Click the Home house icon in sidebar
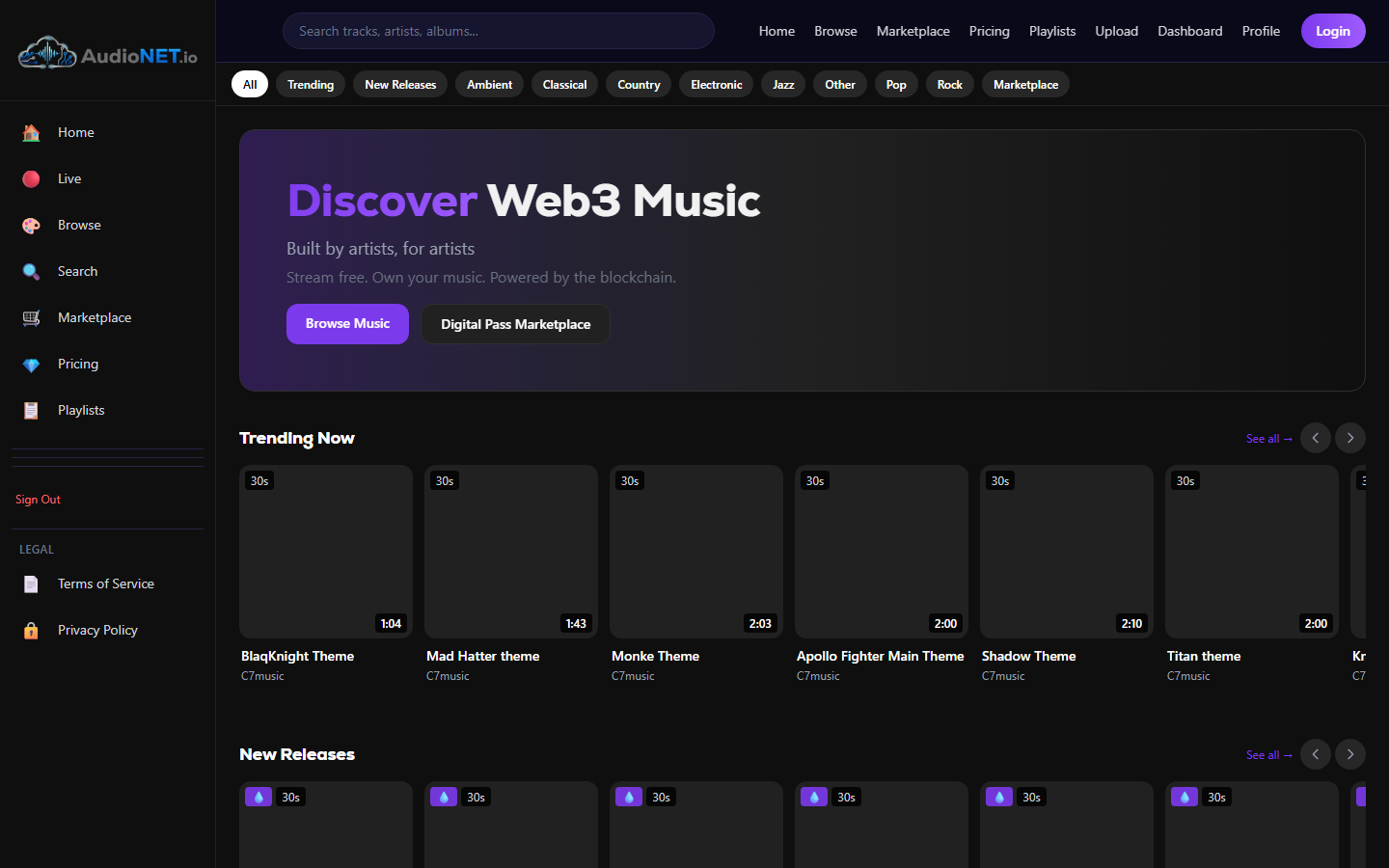This screenshot has height=868, width=1389. click(31, 133)
